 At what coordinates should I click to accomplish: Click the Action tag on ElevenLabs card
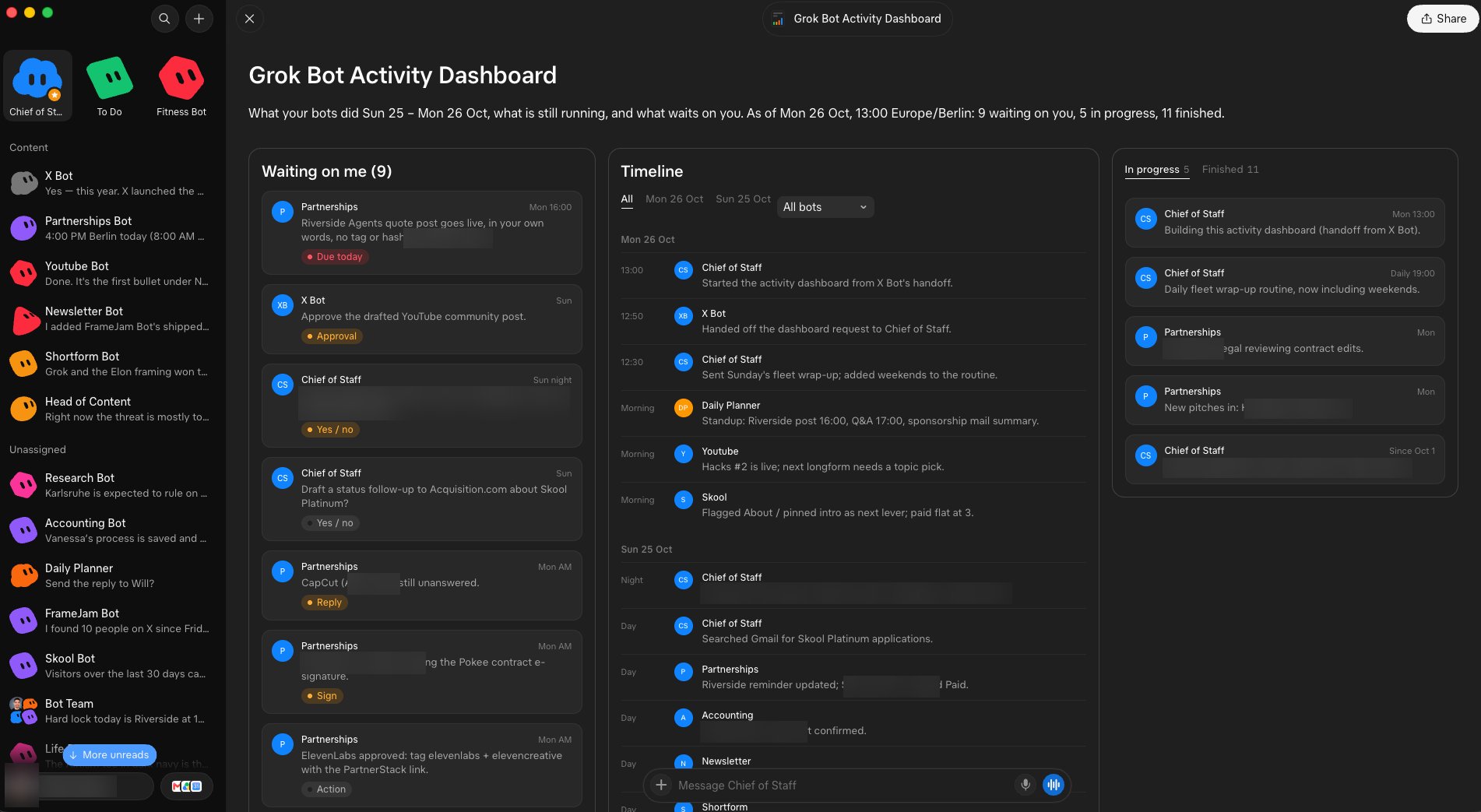326,789
